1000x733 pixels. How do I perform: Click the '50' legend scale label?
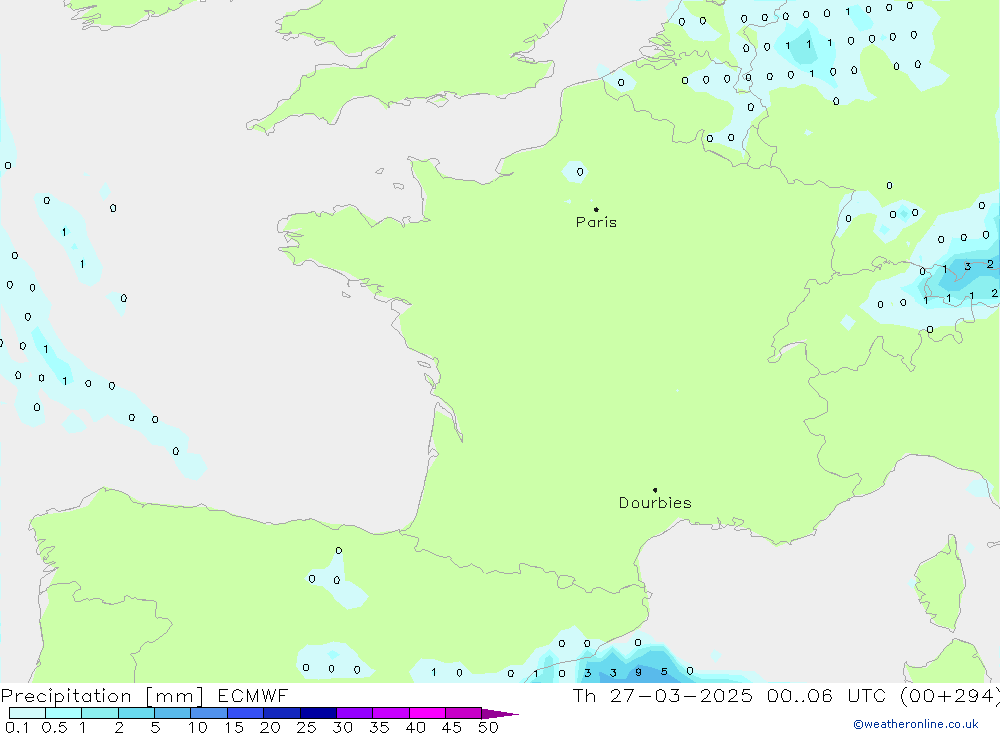tap(488, 727)
